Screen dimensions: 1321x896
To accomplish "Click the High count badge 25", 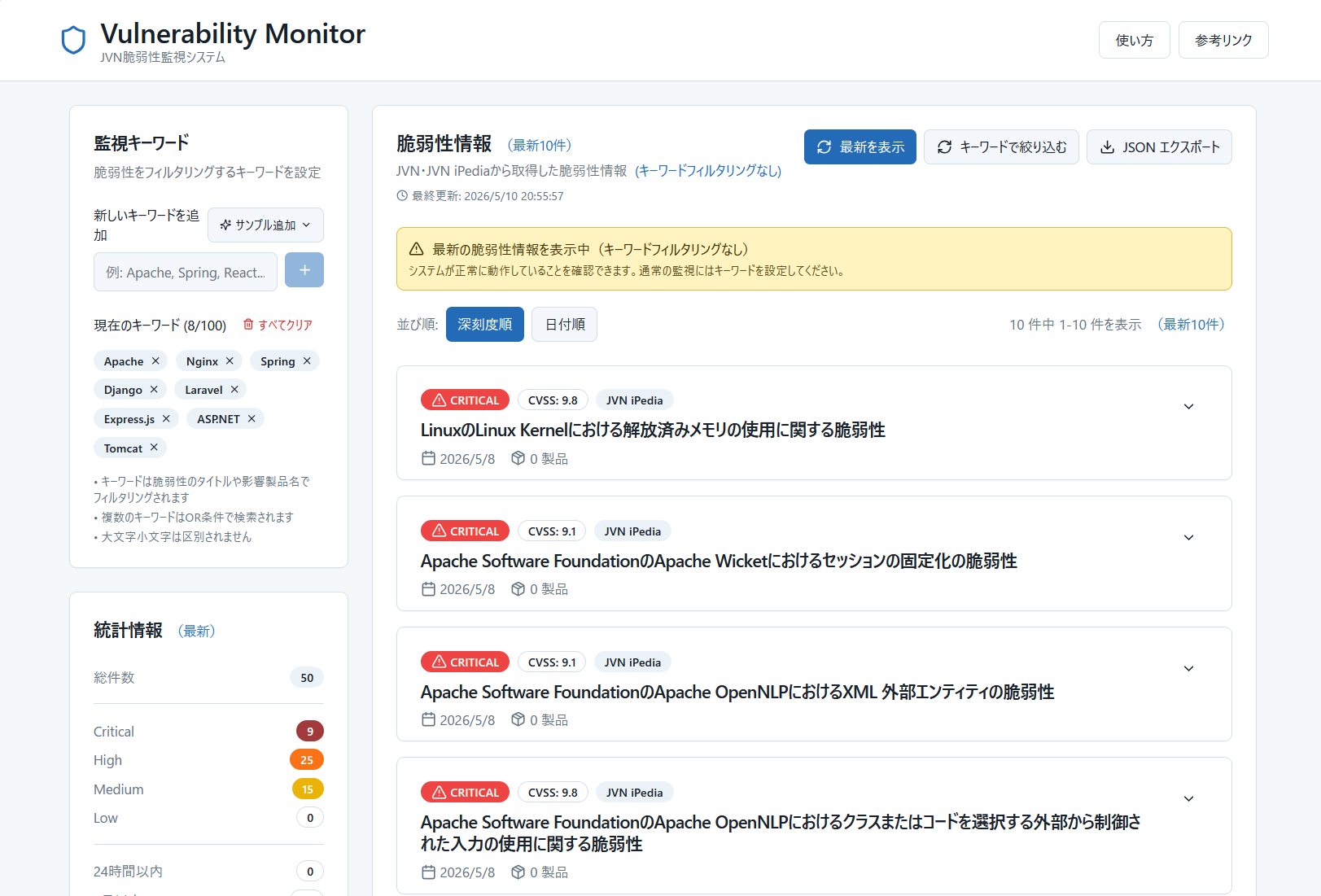I will tap(307, 759).
